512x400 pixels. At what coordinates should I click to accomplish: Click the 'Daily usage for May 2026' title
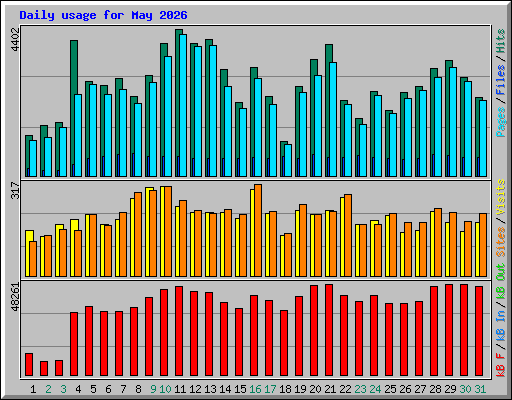click(x=103, y=15)
